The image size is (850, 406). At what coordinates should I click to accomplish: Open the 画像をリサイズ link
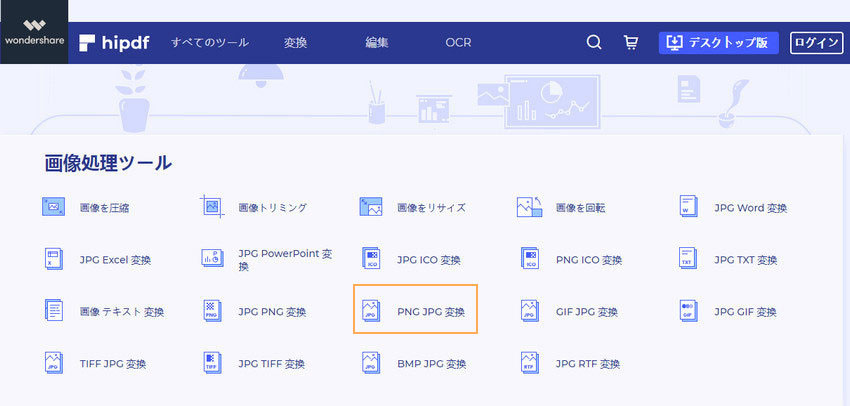(432, 208)
